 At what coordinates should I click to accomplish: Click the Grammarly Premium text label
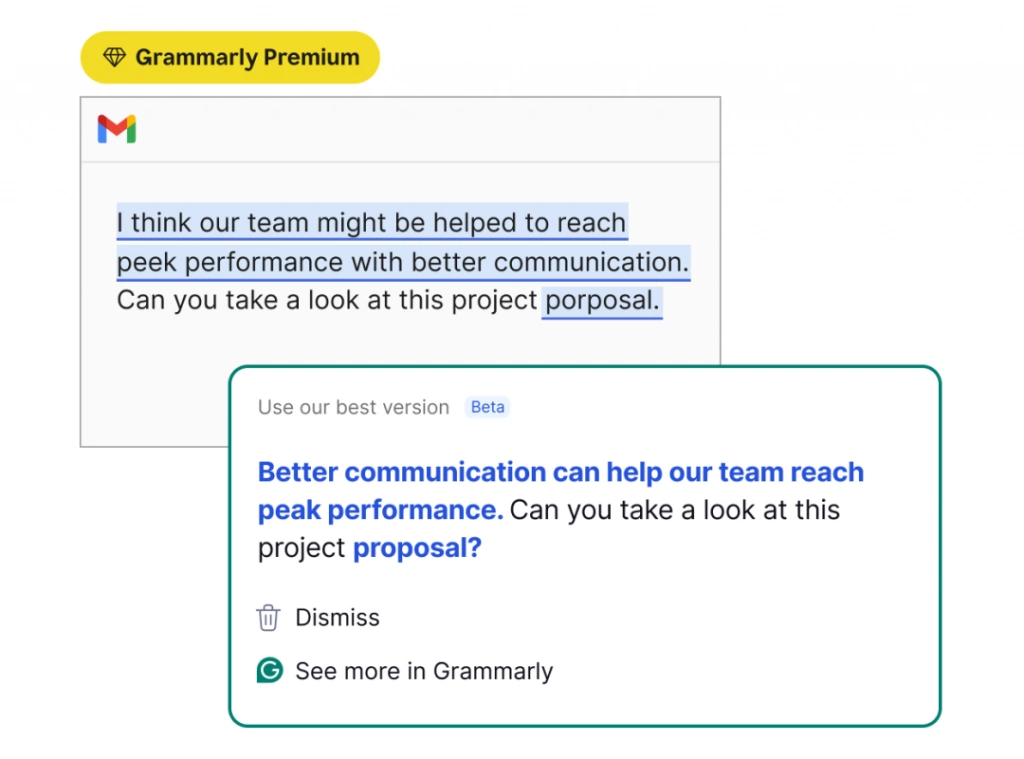pos(248,57)
